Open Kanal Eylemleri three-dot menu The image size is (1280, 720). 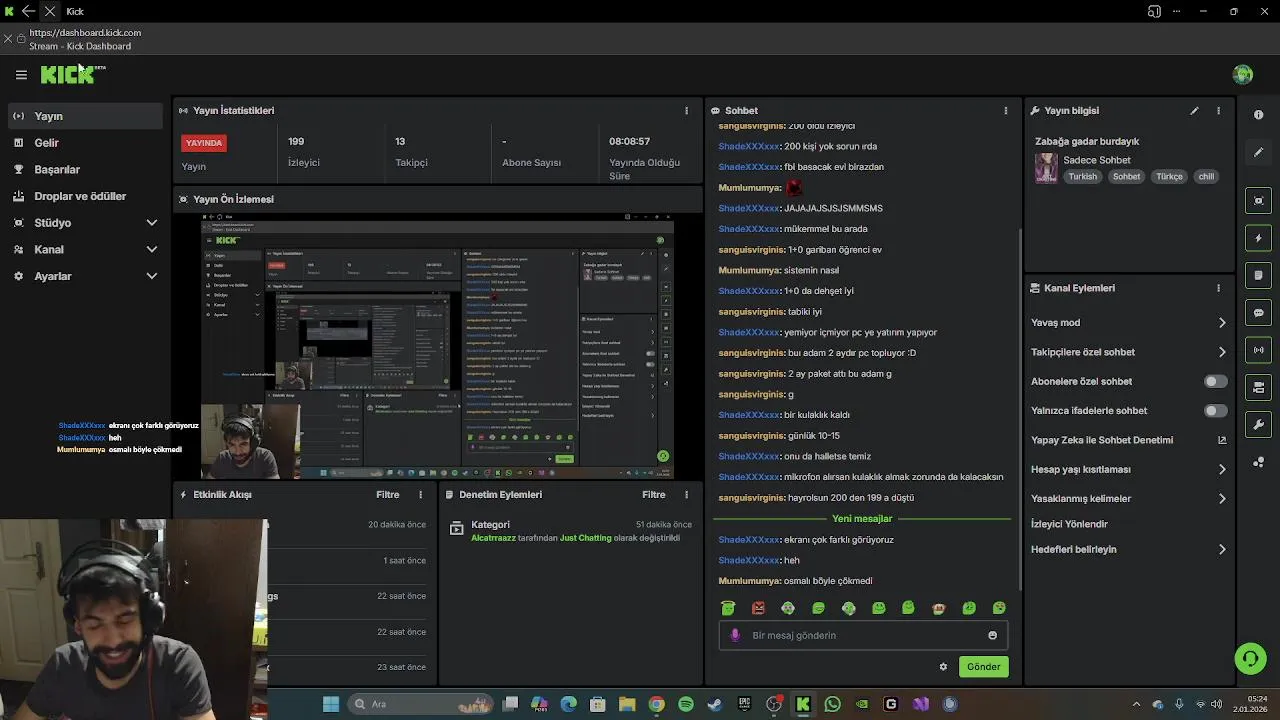click(x=1218, y=288)
